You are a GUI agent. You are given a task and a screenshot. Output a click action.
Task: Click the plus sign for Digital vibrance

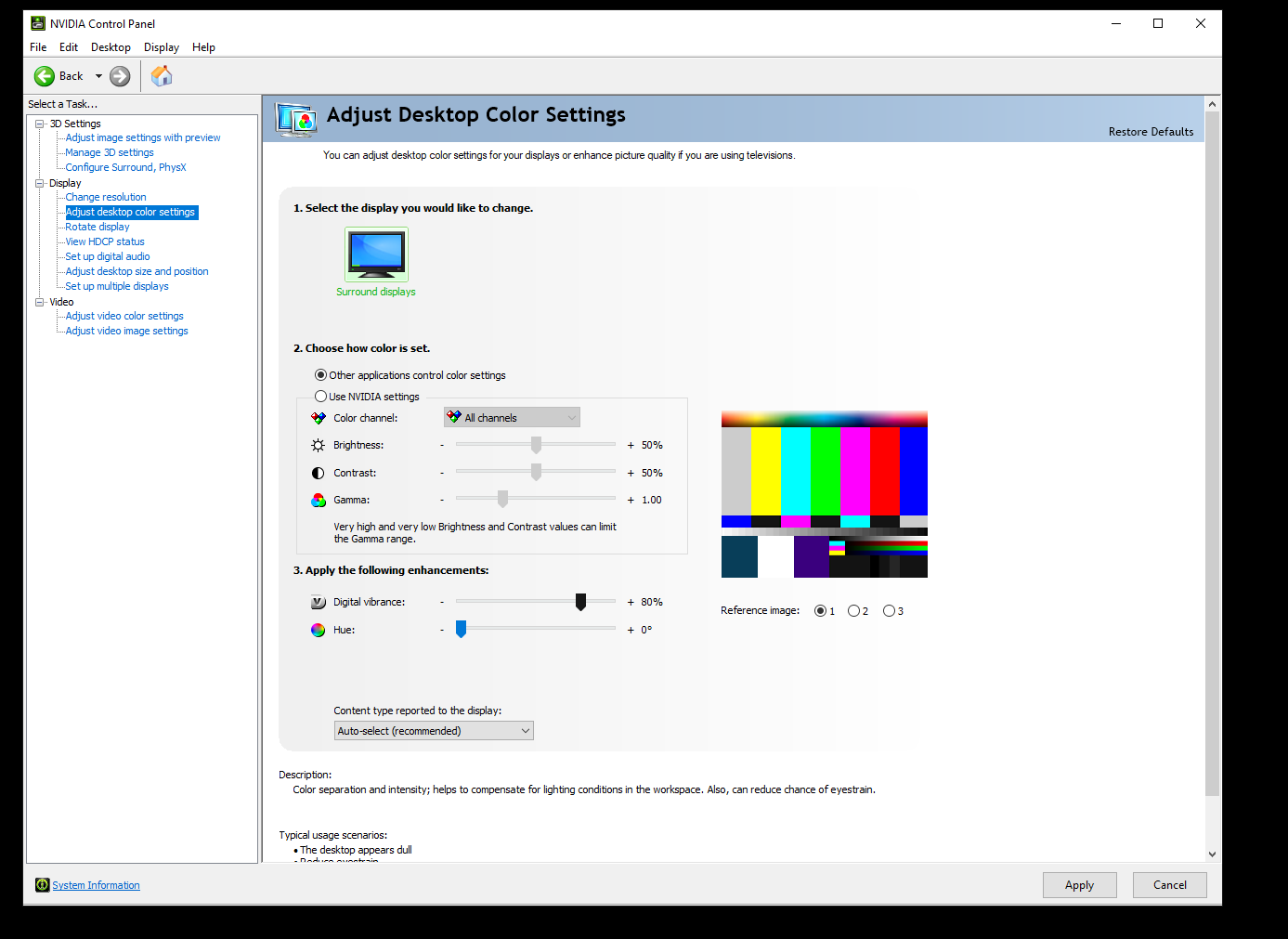[x=631, y=602]
